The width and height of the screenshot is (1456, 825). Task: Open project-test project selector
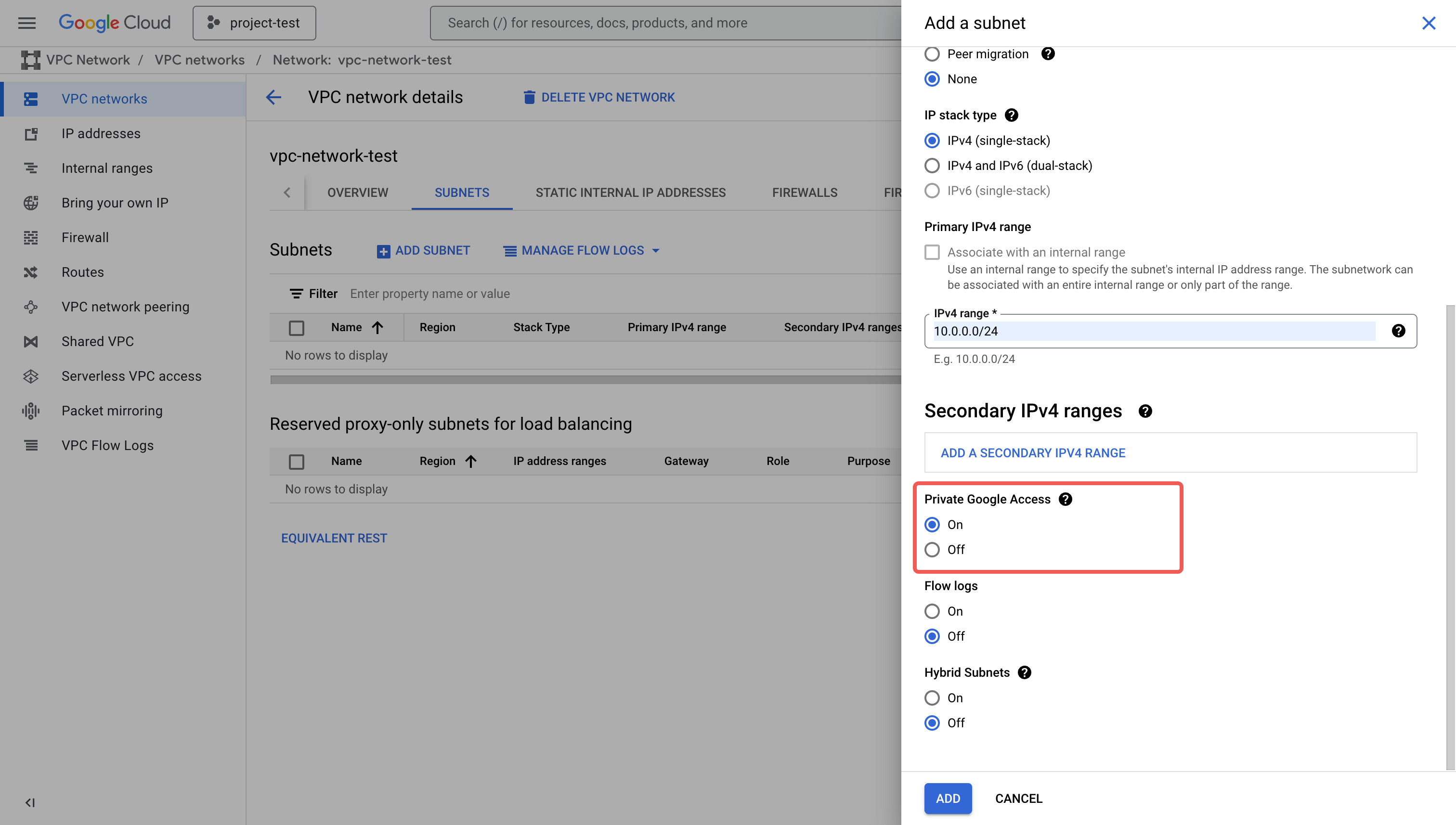(x=254, y=23)
